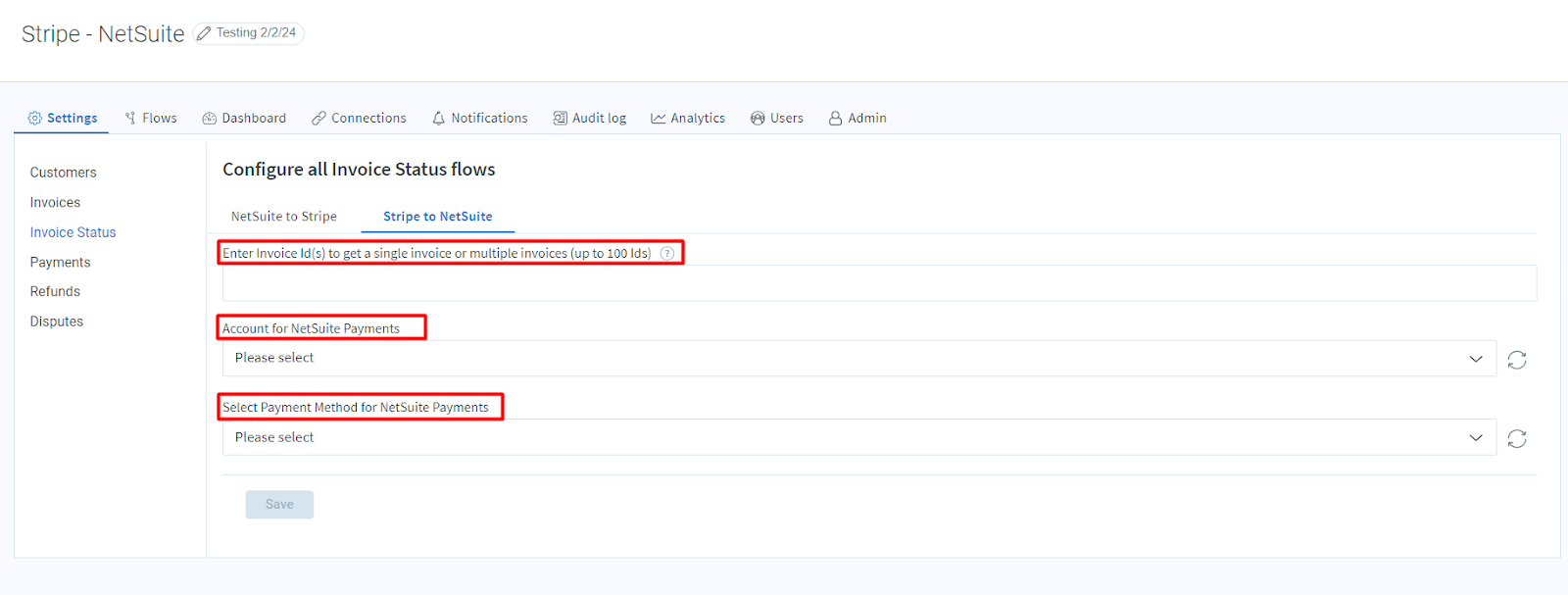
Task: Open the Analytics tab
Action: (x=688, y=118)
